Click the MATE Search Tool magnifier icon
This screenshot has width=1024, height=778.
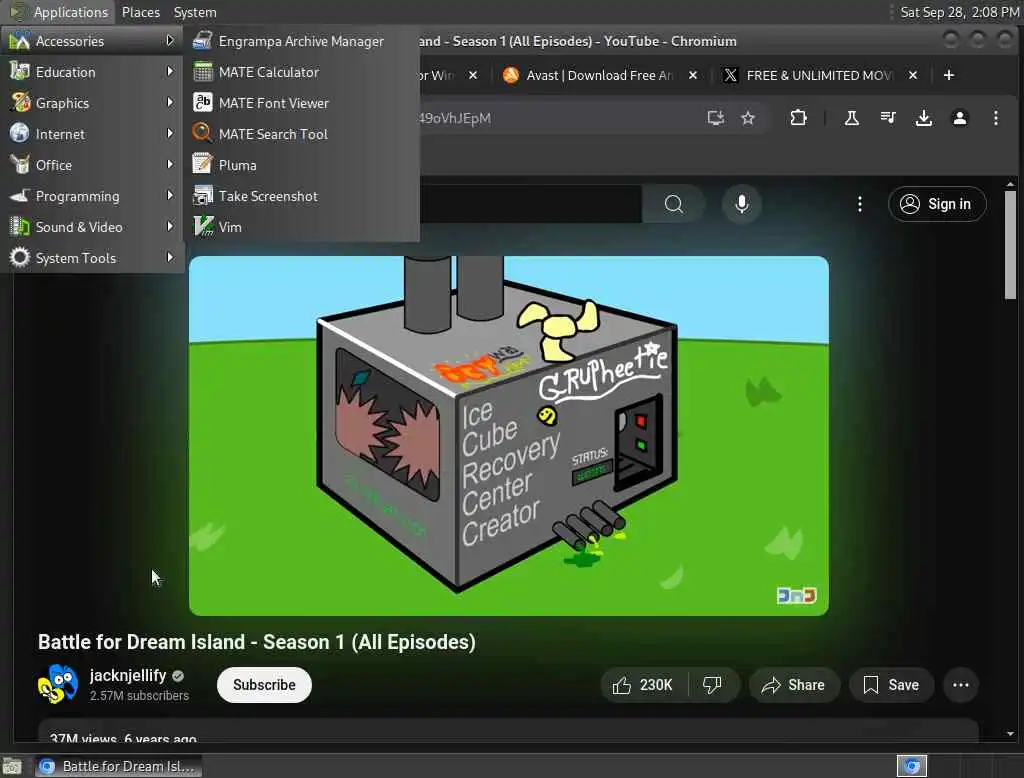click(x=203, y=133)
